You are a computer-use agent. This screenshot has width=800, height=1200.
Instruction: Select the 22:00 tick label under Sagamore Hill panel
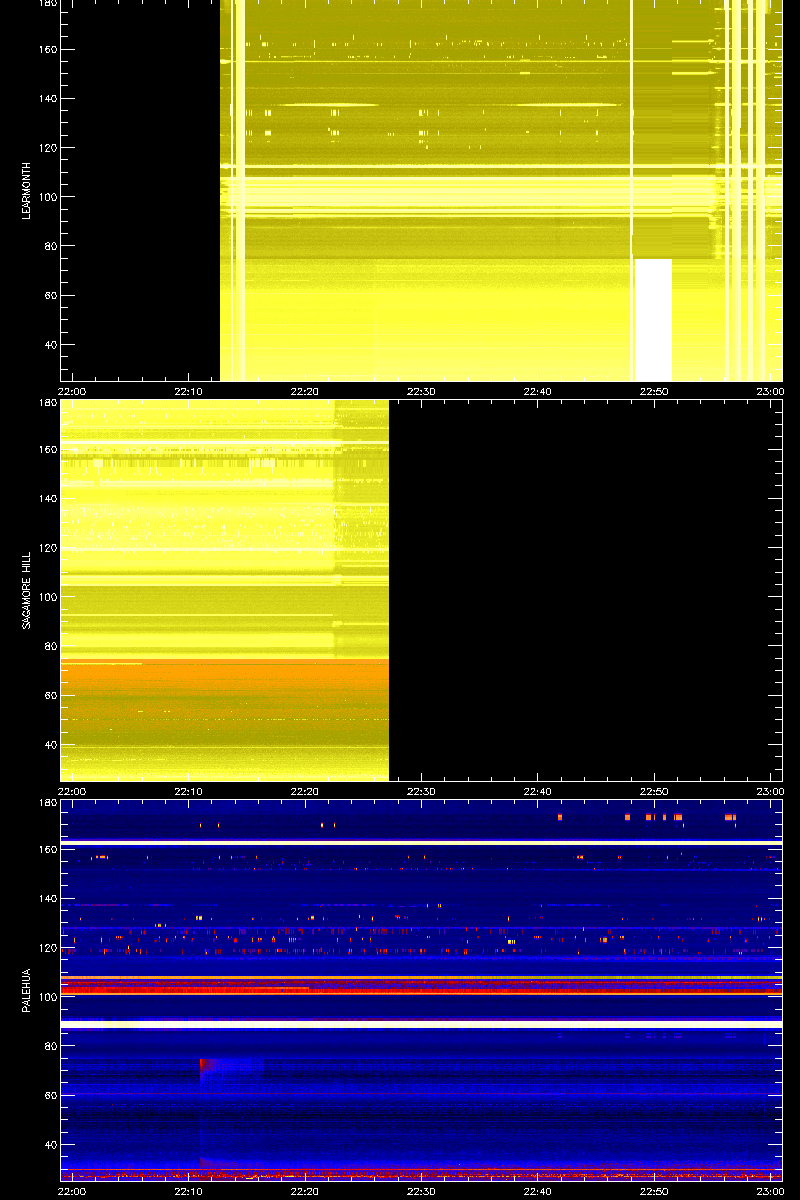click(x=73, y=791)
